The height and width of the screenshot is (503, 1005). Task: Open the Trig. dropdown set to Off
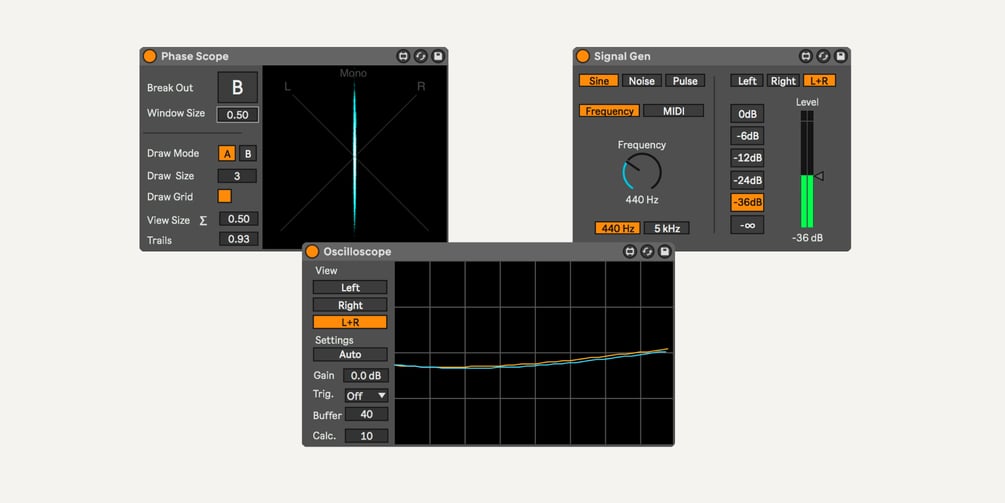click(367, 396)
